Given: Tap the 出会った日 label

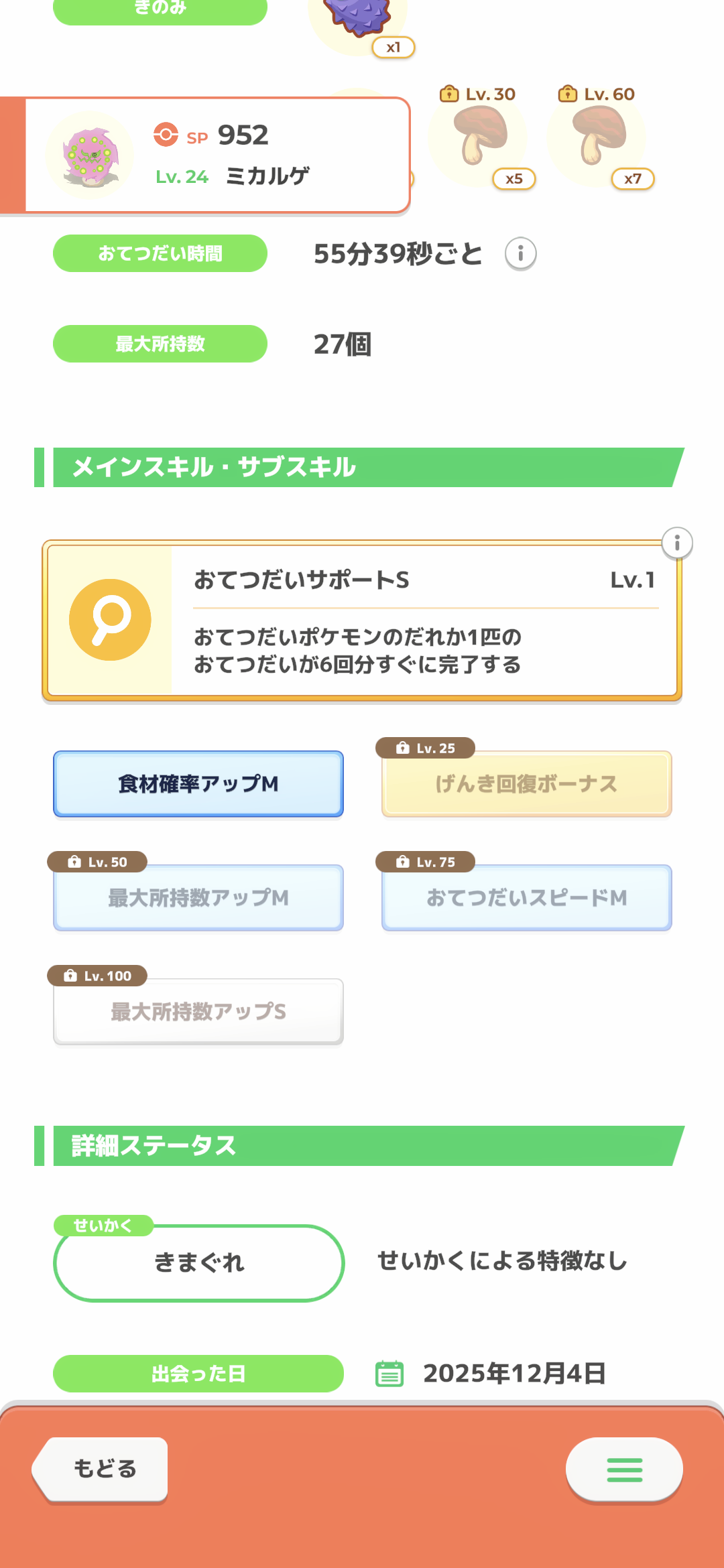Looking at the screenshot, I should (x=198, y=1374).
